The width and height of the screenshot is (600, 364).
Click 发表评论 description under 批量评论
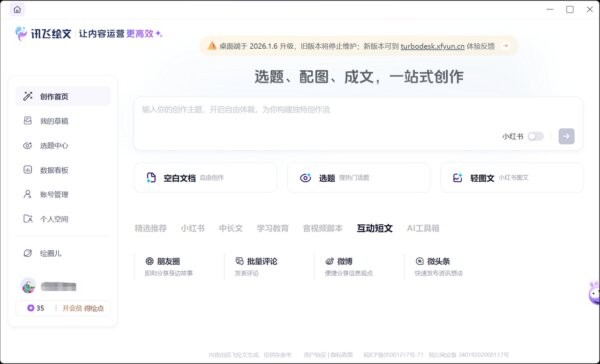pyautogui.click(x=247, y=273)
